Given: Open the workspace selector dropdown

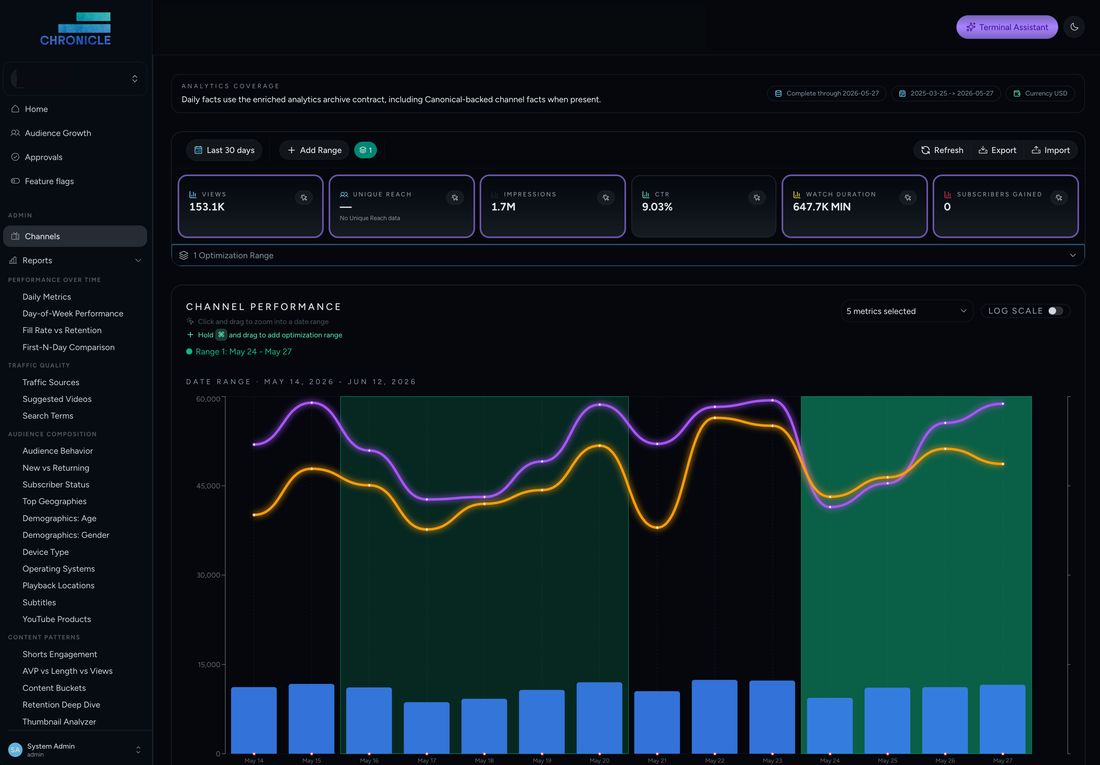Looking at the screenshot, I should 75,79.
